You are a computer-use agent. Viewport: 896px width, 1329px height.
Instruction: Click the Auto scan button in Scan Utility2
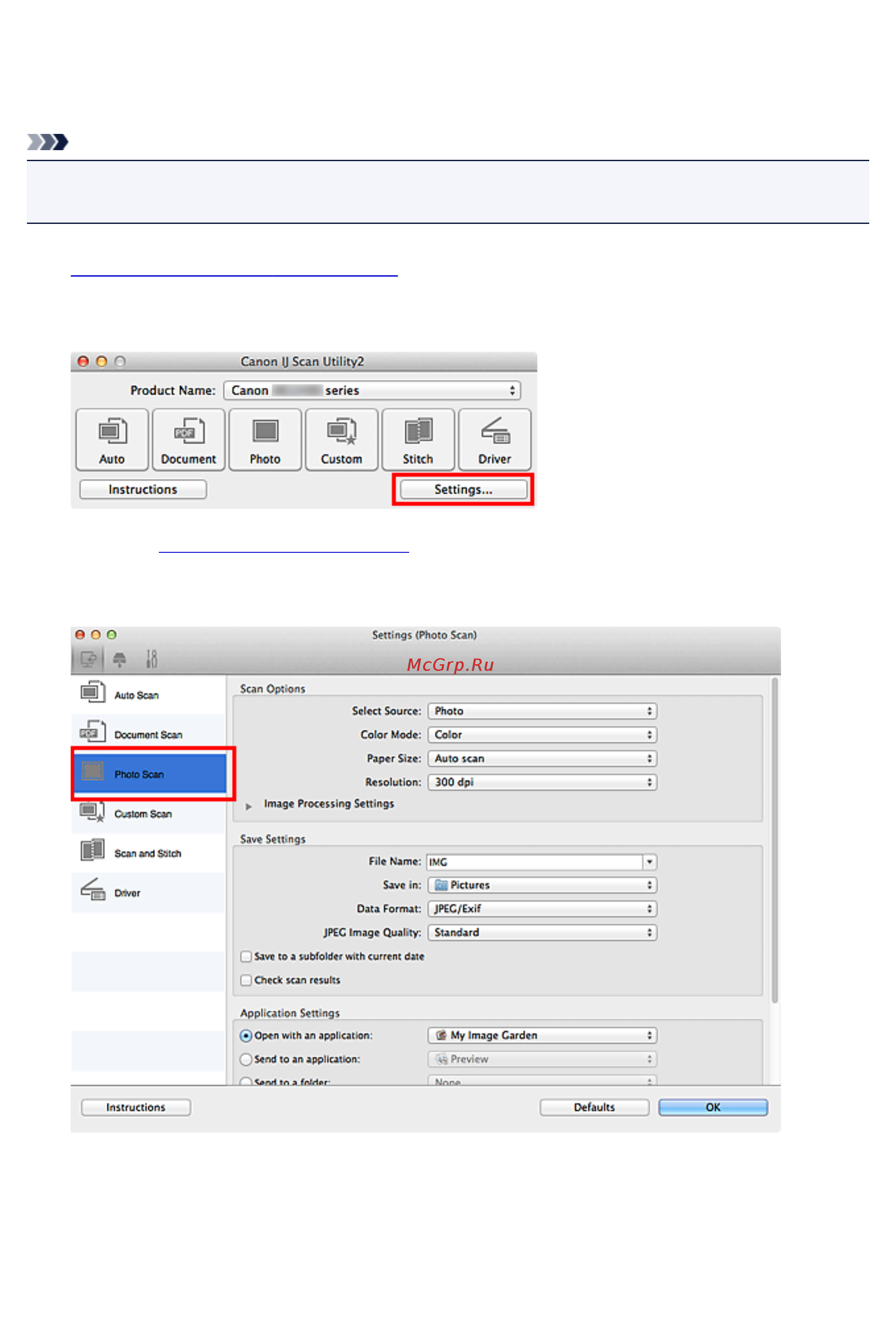[112, 439]
